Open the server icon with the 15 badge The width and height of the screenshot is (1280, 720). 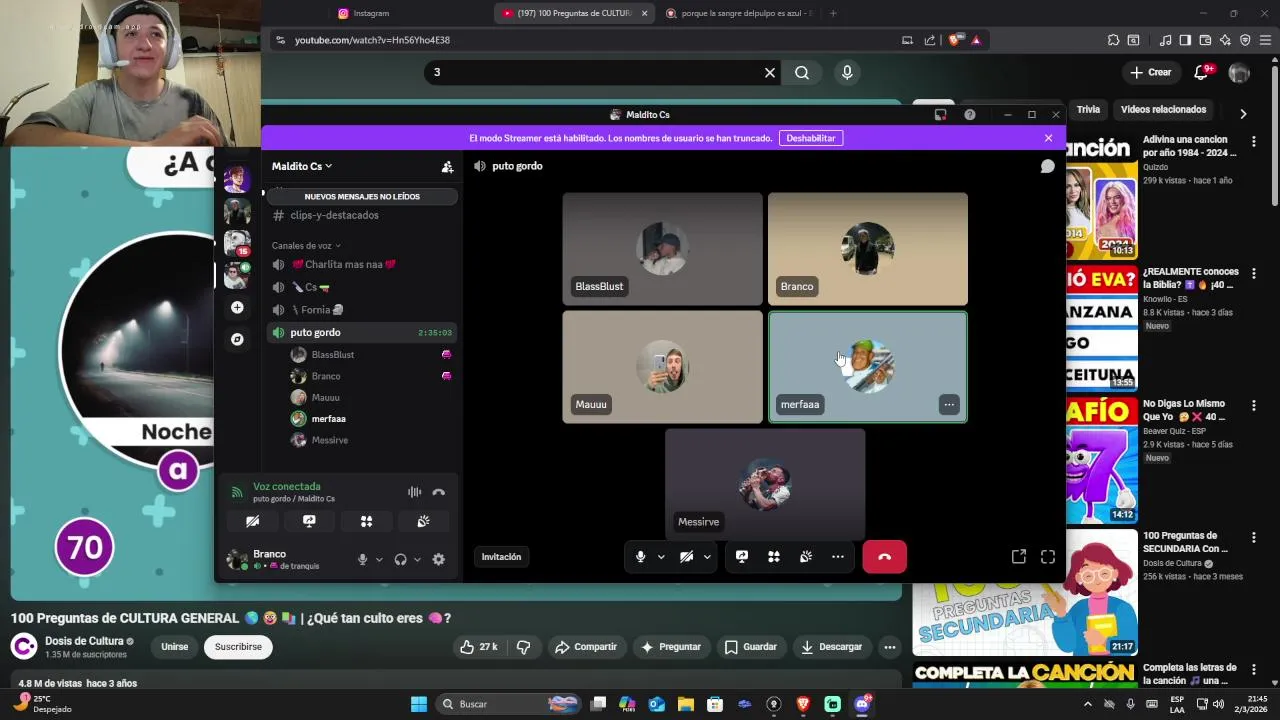coord(237,243)
